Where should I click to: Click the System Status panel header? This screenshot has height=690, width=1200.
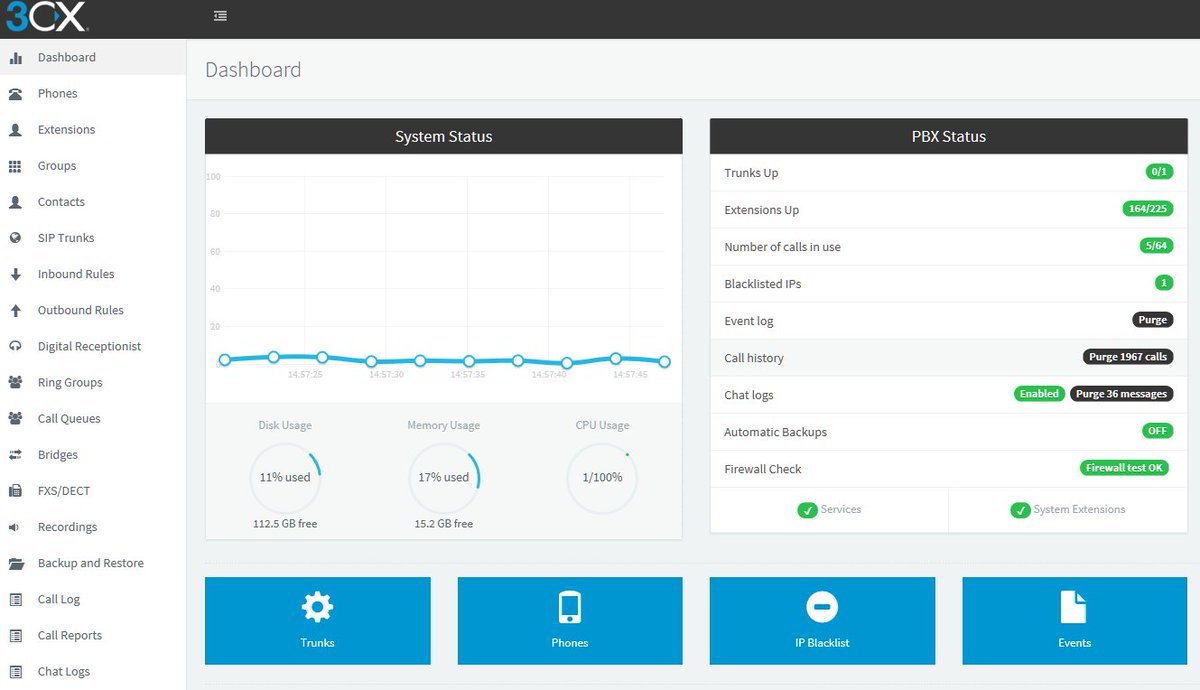click(444, 136)
